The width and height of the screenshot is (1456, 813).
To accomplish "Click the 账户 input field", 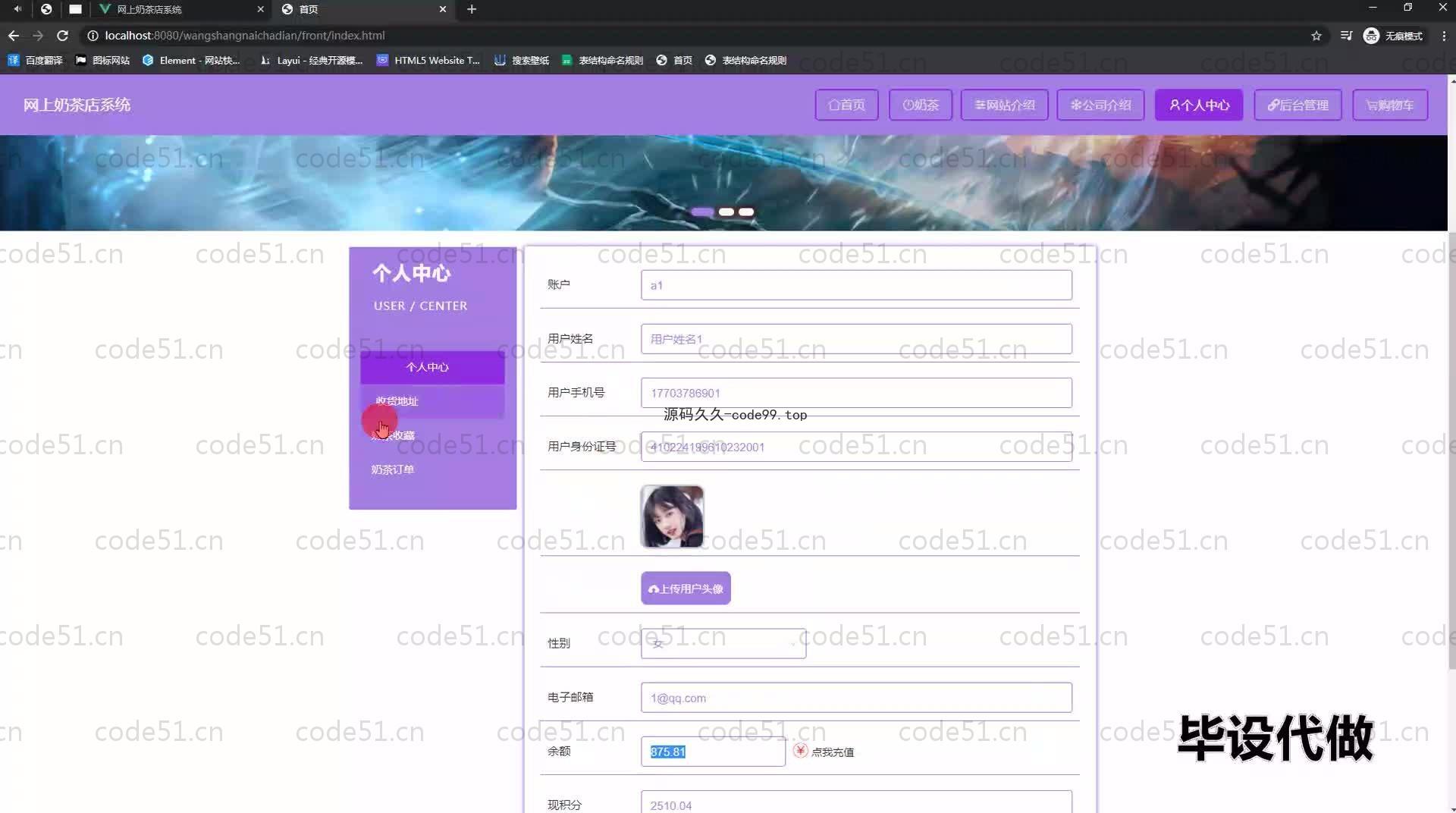I will click(x=856, y=285).
